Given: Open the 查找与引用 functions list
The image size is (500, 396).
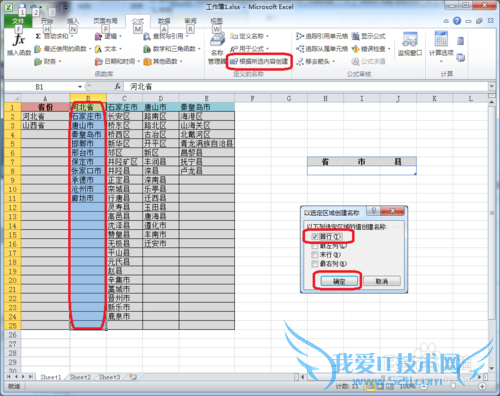Looking at the screenshot, I should [x=166, y=36].
